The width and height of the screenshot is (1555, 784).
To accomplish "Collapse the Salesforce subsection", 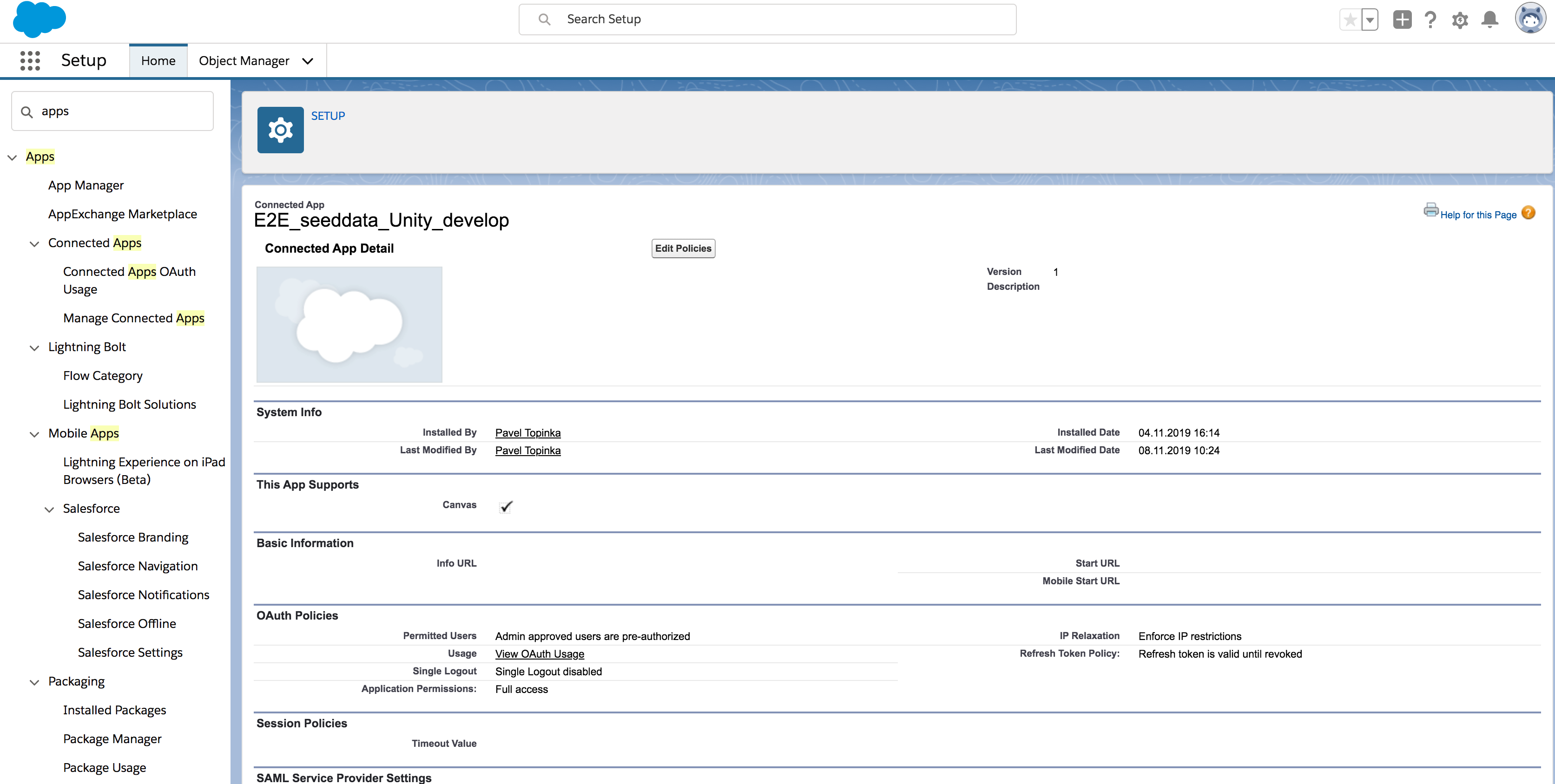I will pyautogui.click(x=50, y=510).
